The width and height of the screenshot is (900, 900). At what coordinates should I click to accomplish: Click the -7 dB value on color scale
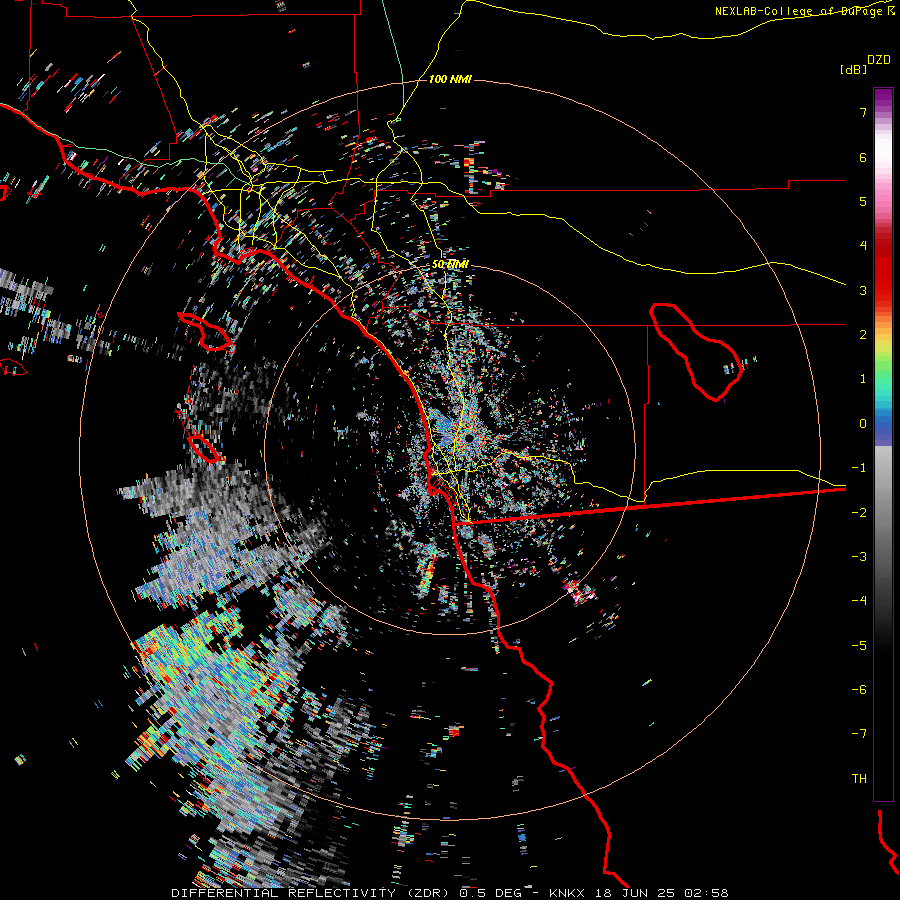(x=859, y=734)
